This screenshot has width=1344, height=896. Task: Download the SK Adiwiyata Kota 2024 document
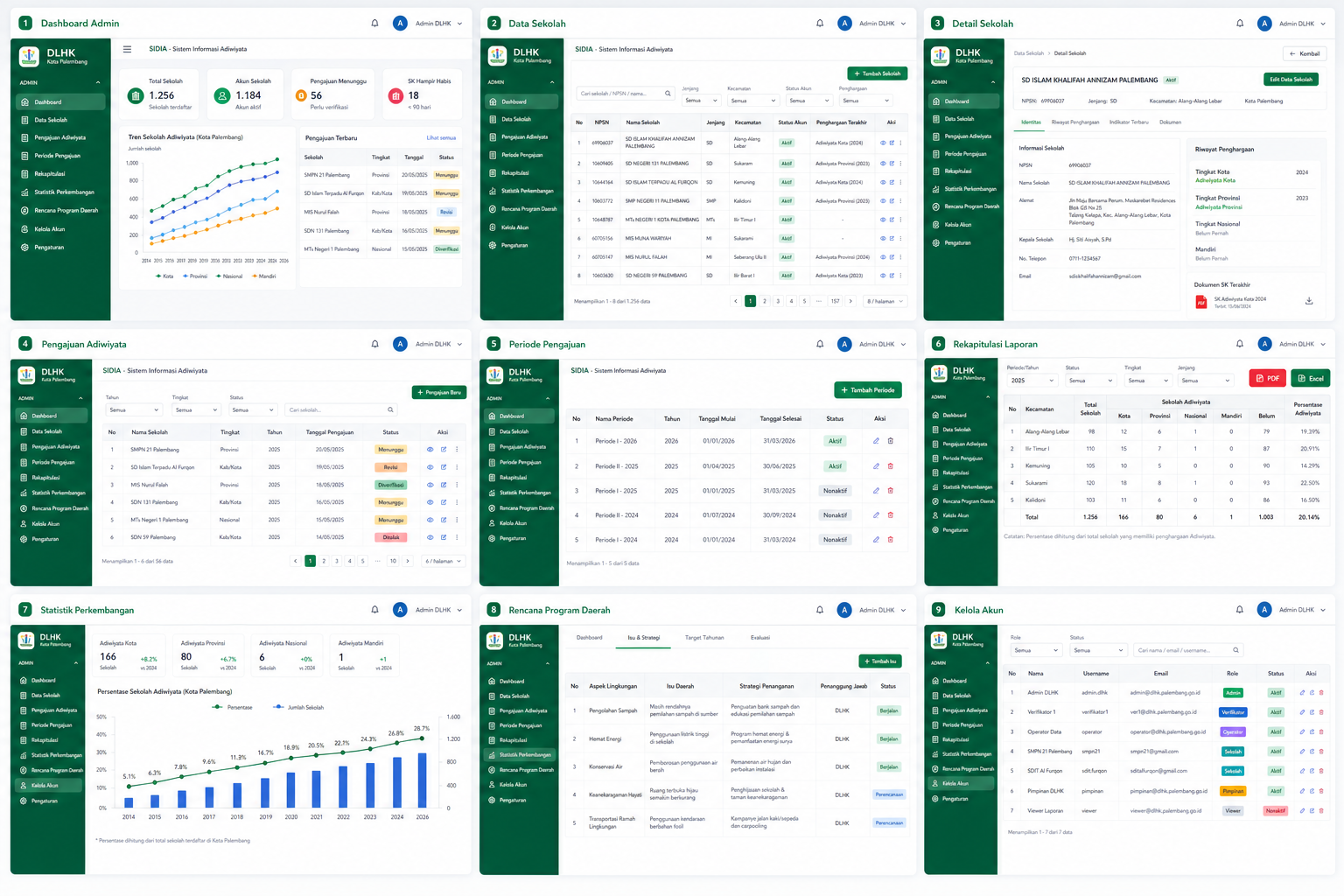point(1309,301)
